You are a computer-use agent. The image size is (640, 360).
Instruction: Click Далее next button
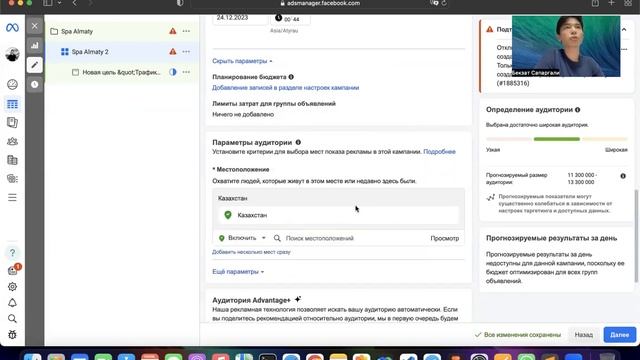(619, 335)
